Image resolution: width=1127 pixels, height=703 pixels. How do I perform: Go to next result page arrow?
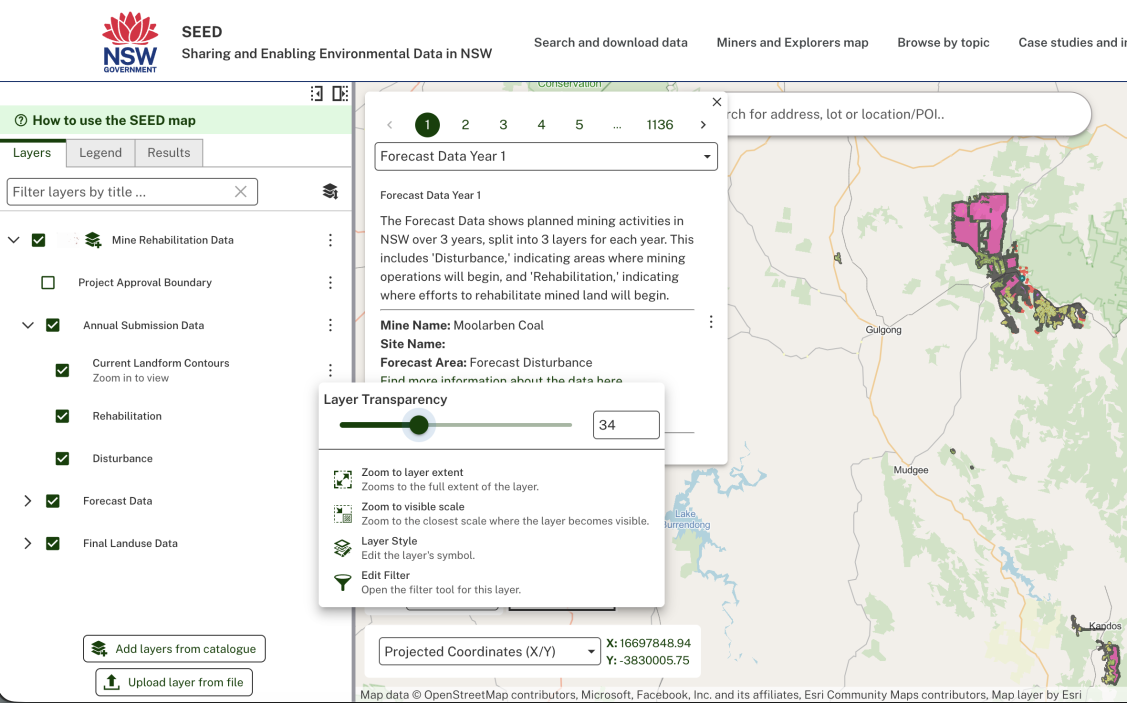(x=703, y=125)
